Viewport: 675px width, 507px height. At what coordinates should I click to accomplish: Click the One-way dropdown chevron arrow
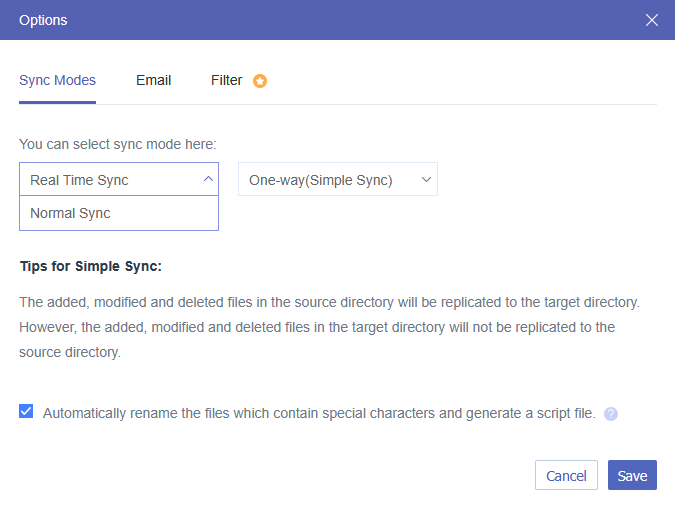coord(426,180)
